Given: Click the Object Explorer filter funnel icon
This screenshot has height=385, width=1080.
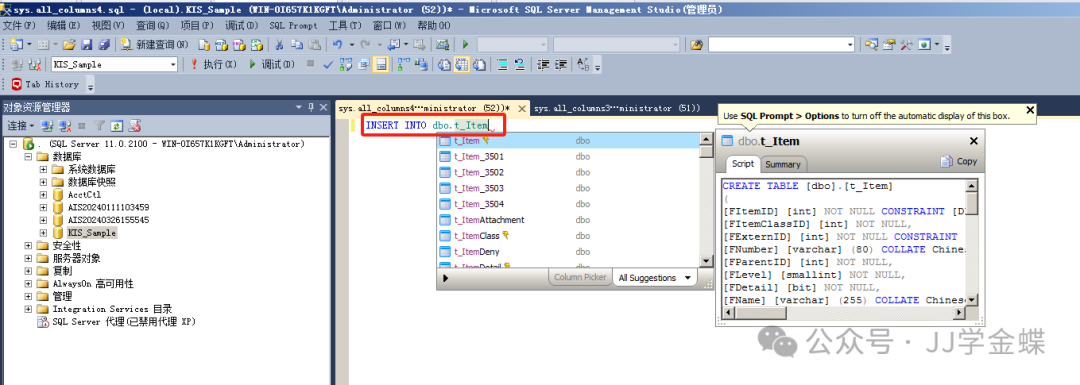Looking at the screenshot, I should coord(99,126).
